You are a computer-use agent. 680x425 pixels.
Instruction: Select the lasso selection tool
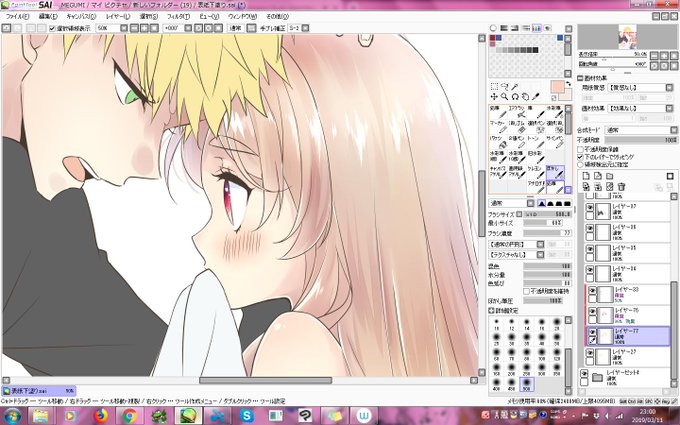(x=504, y=86)
